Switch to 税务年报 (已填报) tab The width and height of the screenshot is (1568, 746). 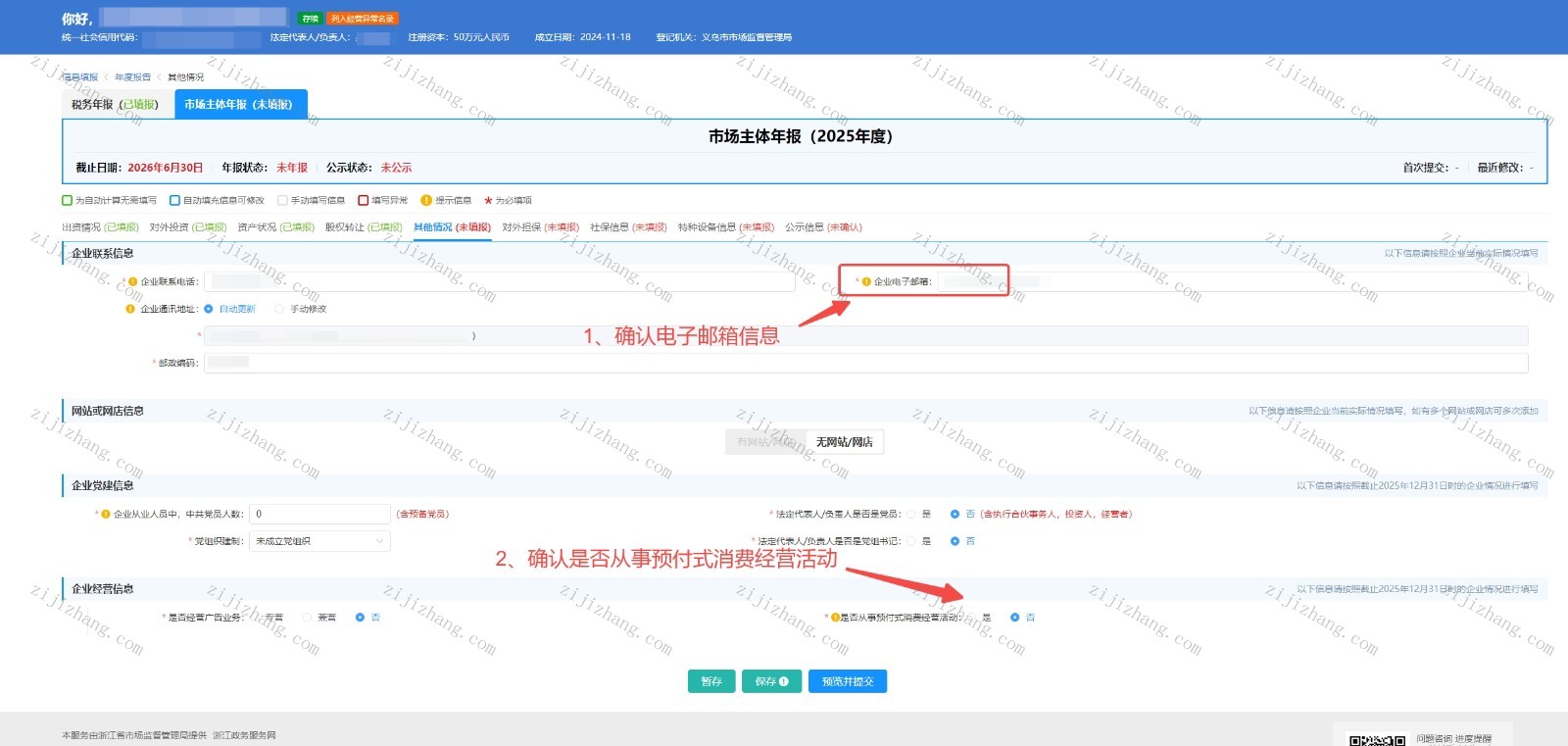pyautogui.click(x=116, y=105)
